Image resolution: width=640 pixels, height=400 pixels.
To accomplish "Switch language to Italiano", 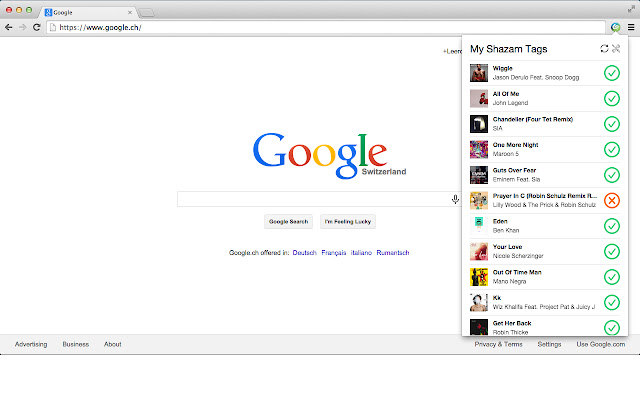I will pos(361,253).
